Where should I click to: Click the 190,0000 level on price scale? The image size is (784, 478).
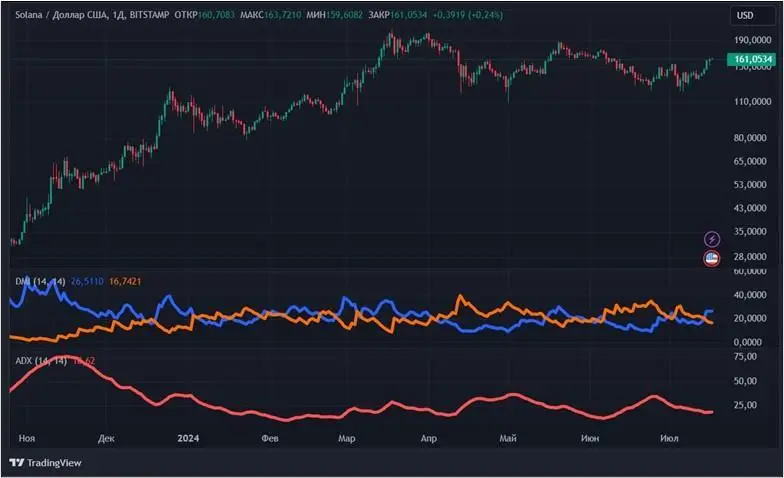point(752,41)
